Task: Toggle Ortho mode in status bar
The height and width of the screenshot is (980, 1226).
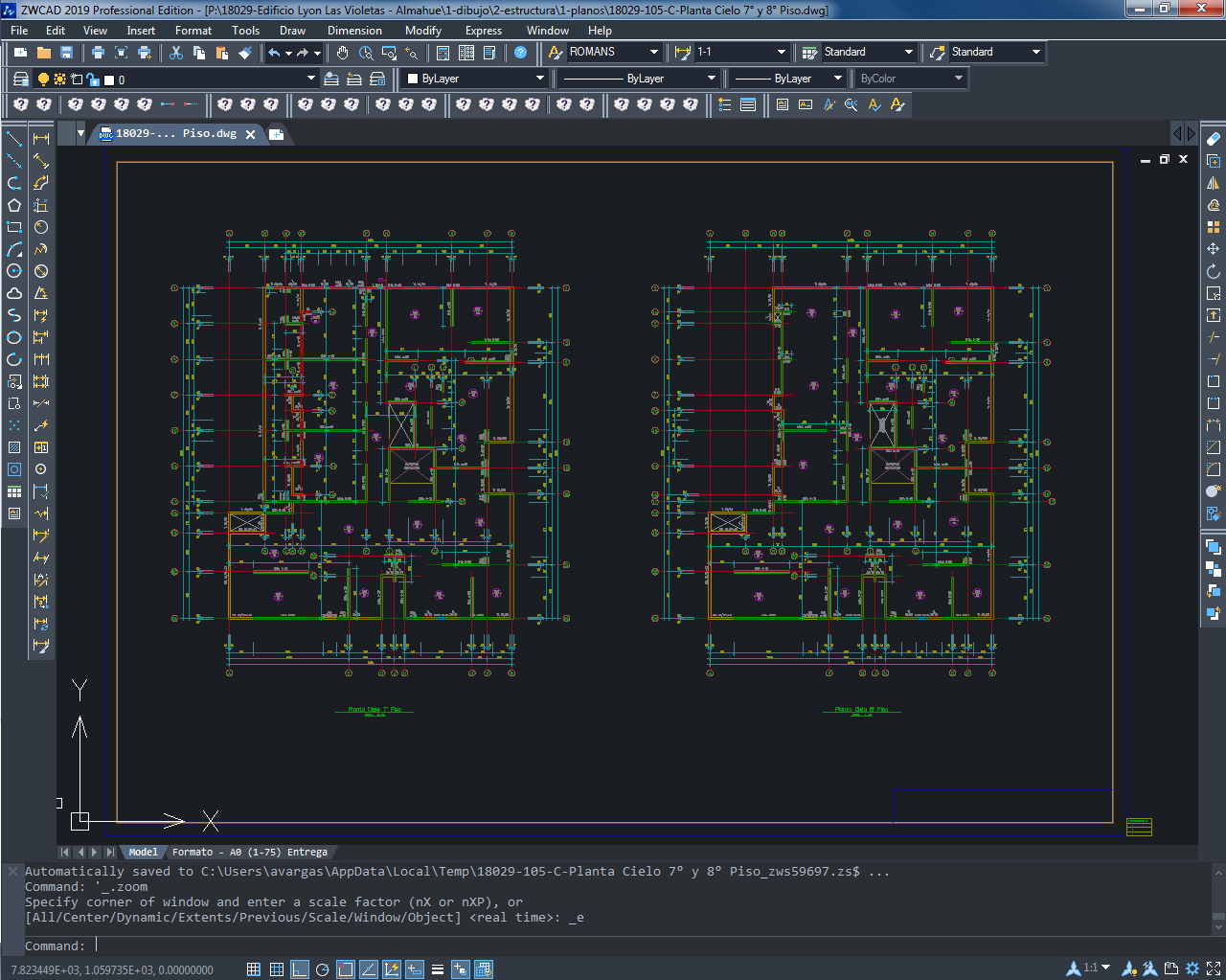Action: tap(300, 969)
